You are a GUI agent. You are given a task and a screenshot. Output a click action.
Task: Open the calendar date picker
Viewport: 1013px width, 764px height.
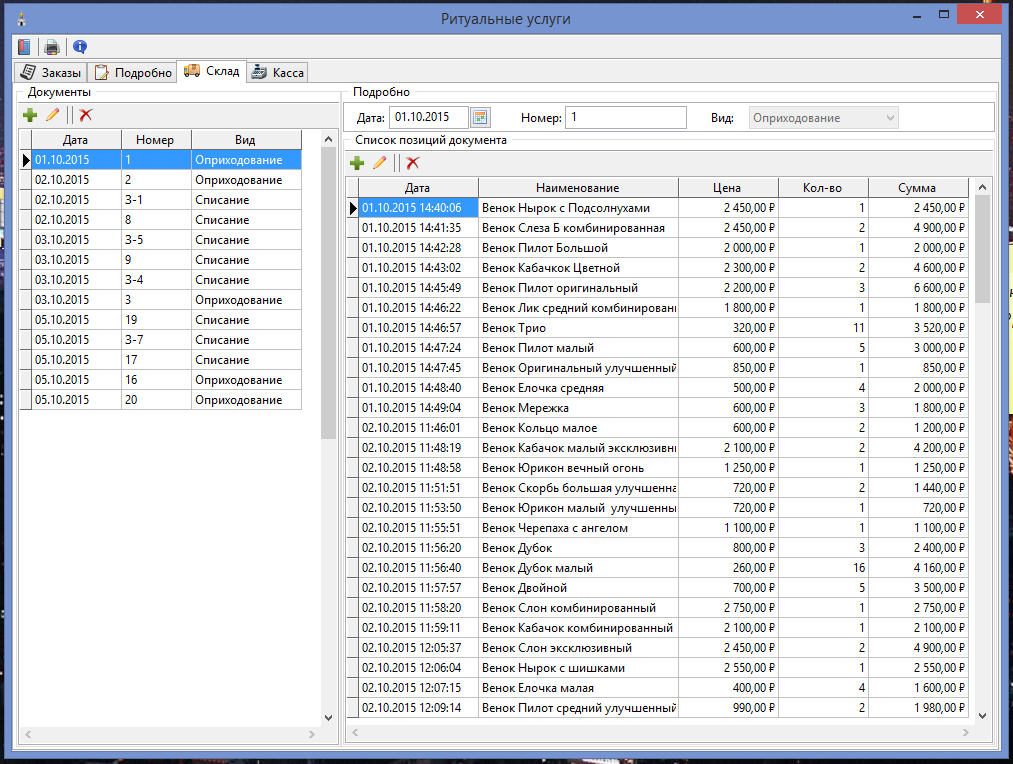tap(480, 118)
